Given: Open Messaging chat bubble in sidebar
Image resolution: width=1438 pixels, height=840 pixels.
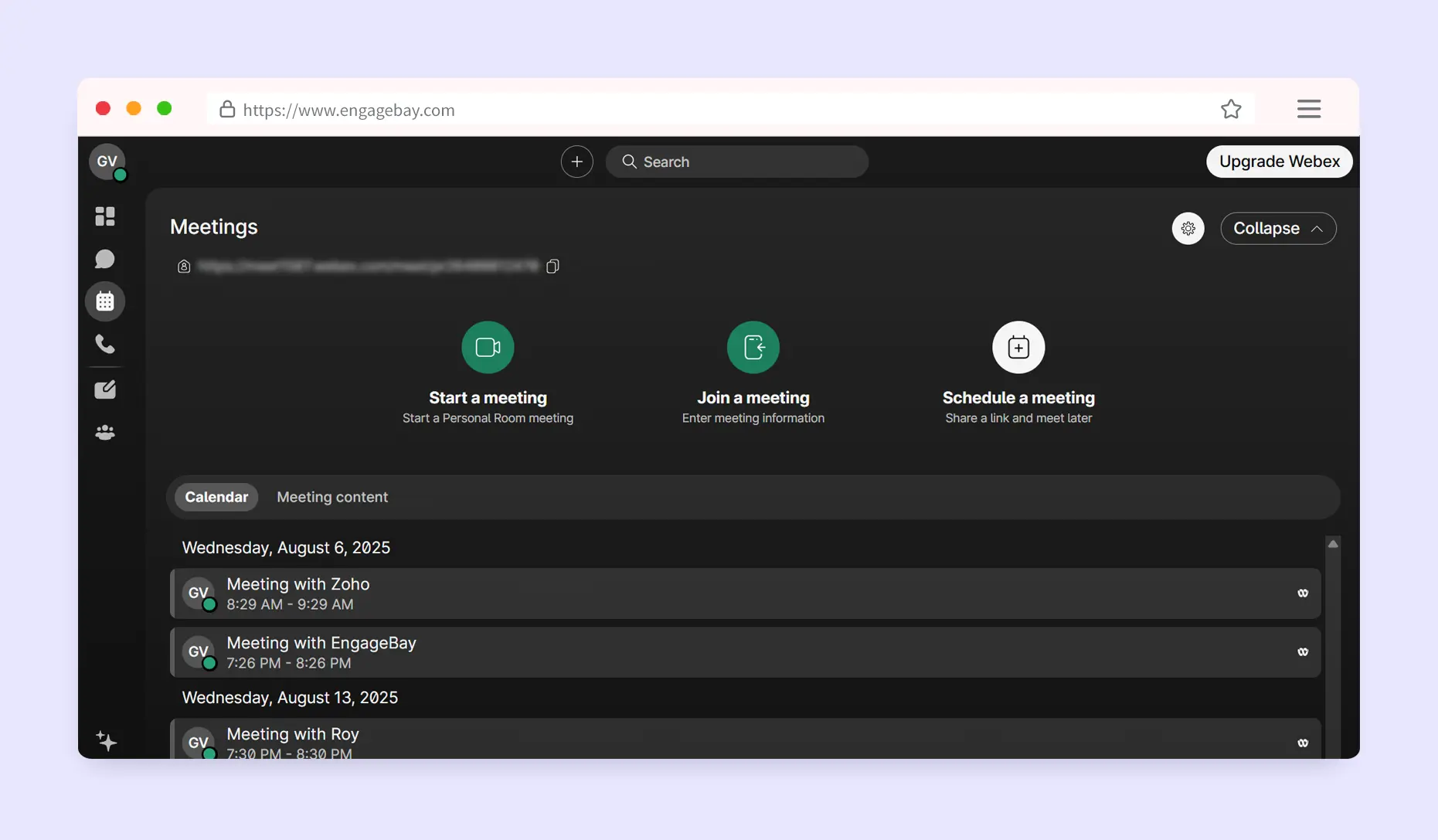Looking at the screenshot, I should coord(105,259).
